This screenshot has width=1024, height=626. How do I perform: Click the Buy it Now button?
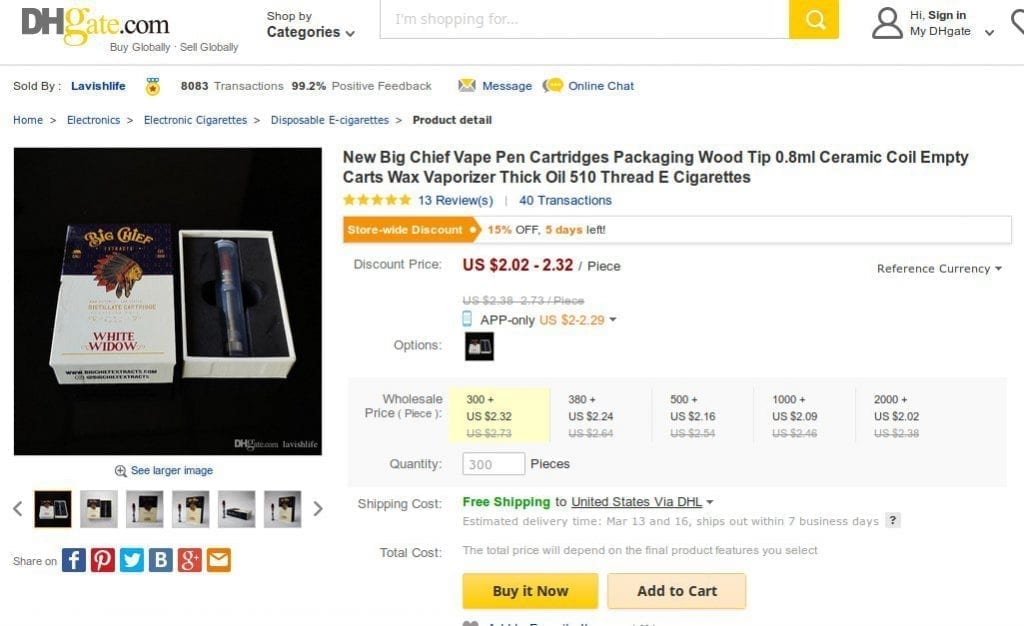[530, 591]
